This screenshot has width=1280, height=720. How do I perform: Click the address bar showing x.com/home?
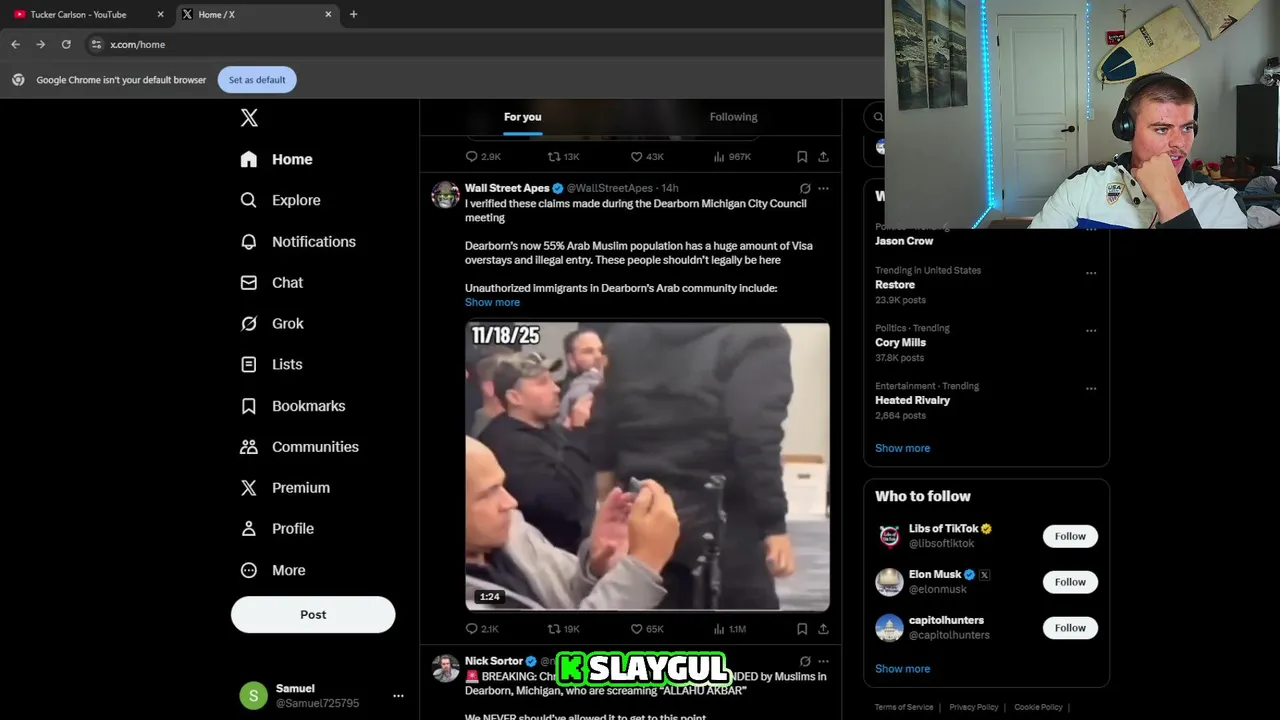pos(480,44)
